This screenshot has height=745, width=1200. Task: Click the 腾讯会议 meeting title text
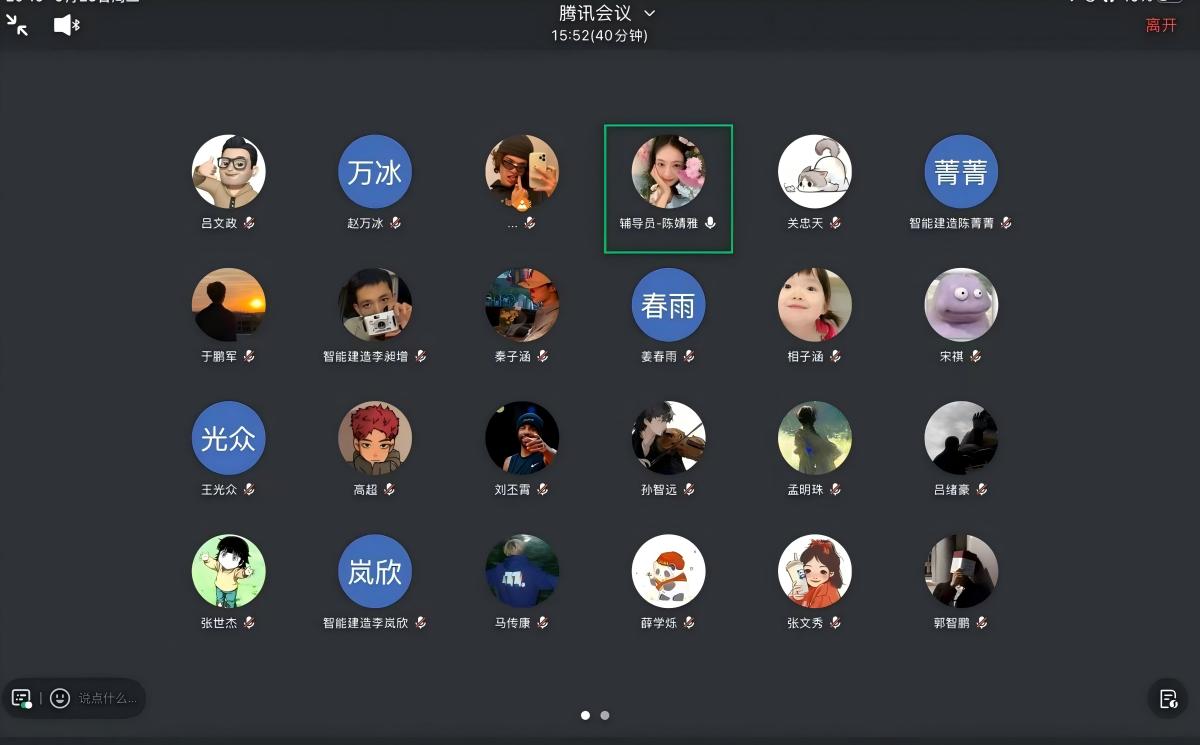[x=595, y=13]
